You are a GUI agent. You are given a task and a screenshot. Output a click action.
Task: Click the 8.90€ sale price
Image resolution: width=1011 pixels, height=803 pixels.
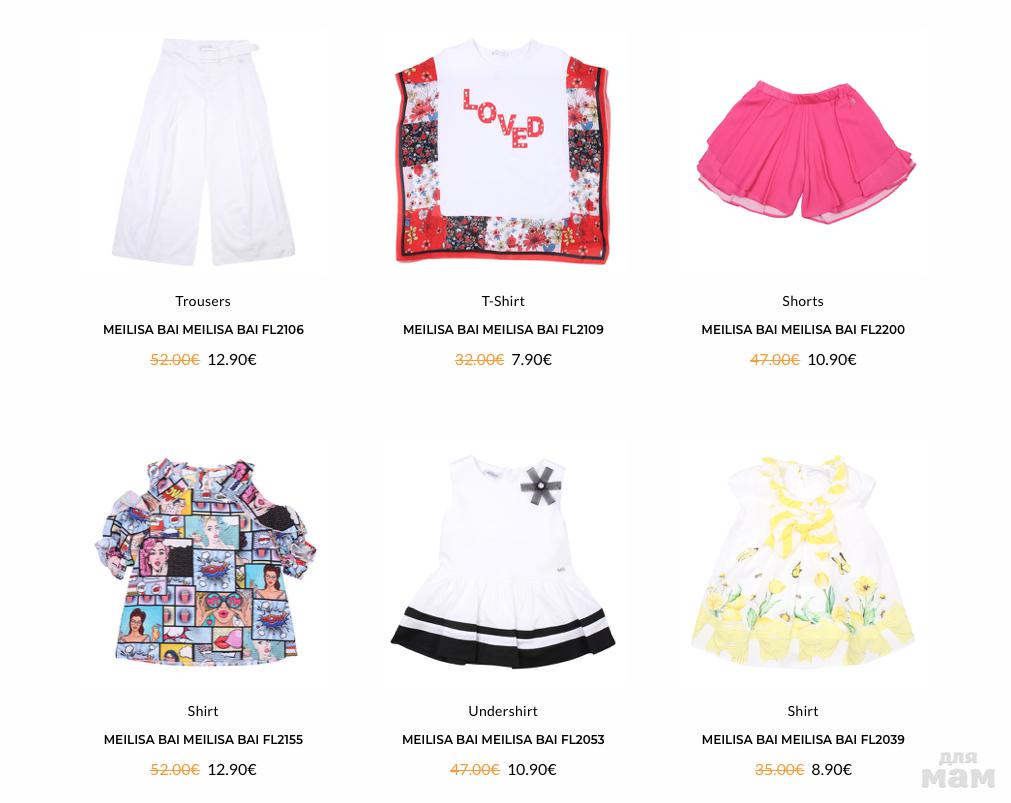832,770
